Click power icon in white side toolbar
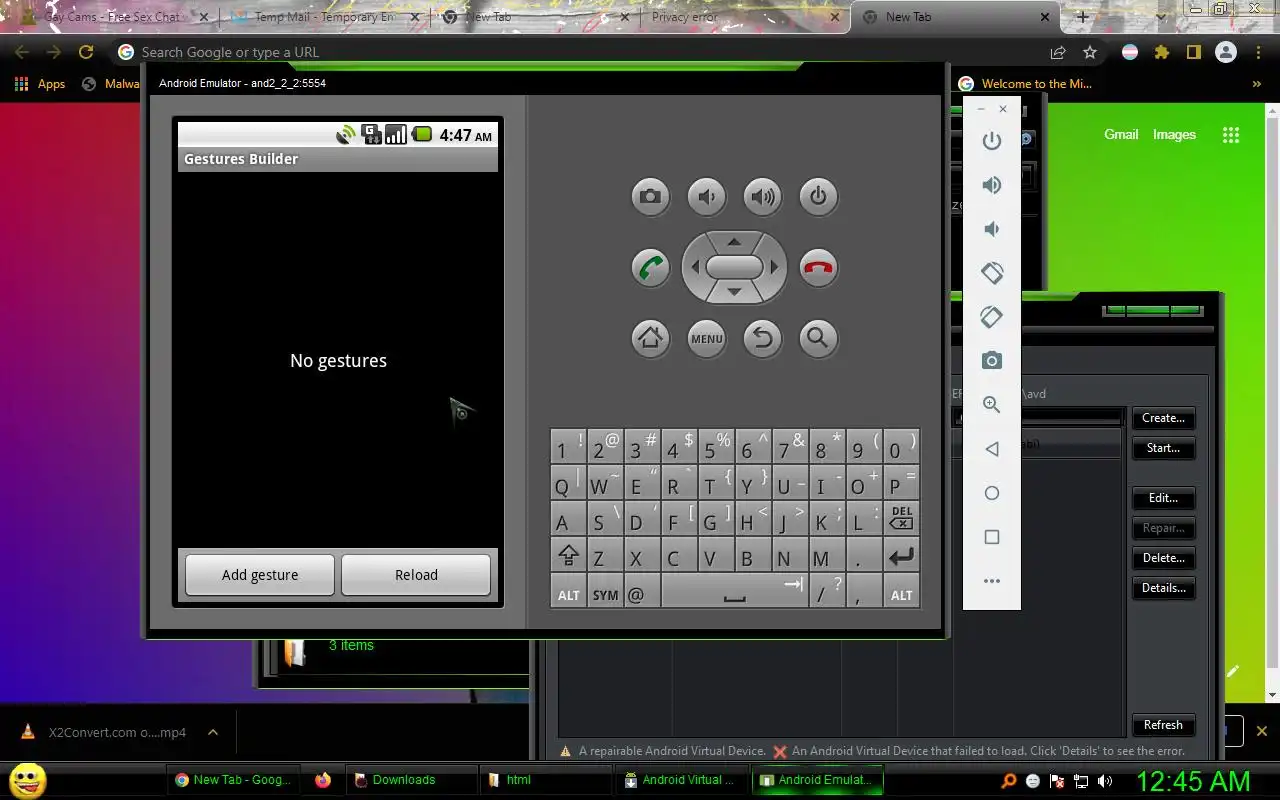Image resolution: width=1280 pixels, height=800 pixels. (x=992, y=141)
